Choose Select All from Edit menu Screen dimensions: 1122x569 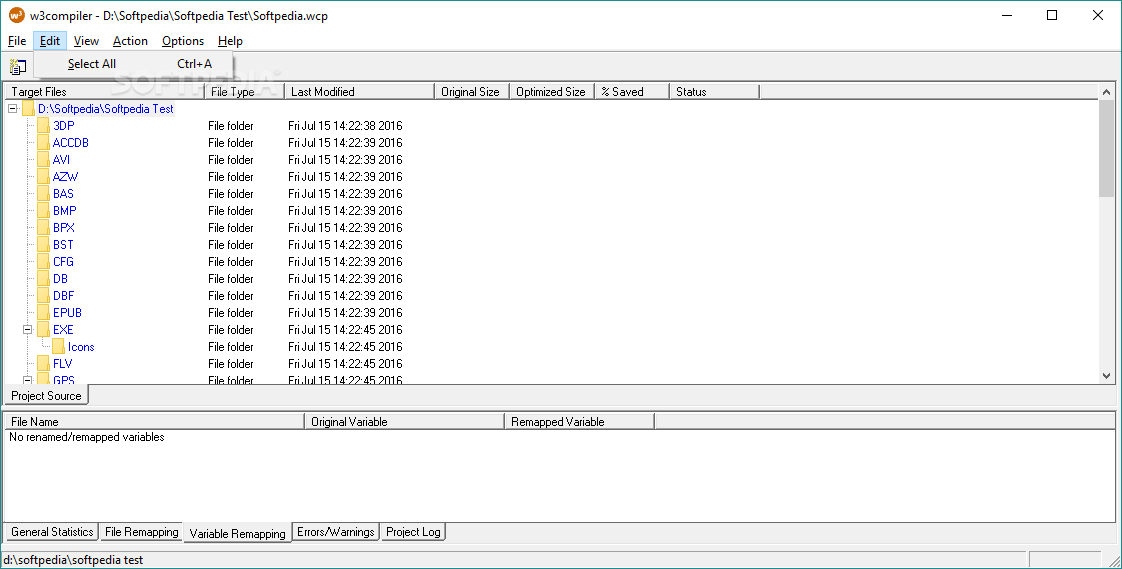[x=133, y=64]
